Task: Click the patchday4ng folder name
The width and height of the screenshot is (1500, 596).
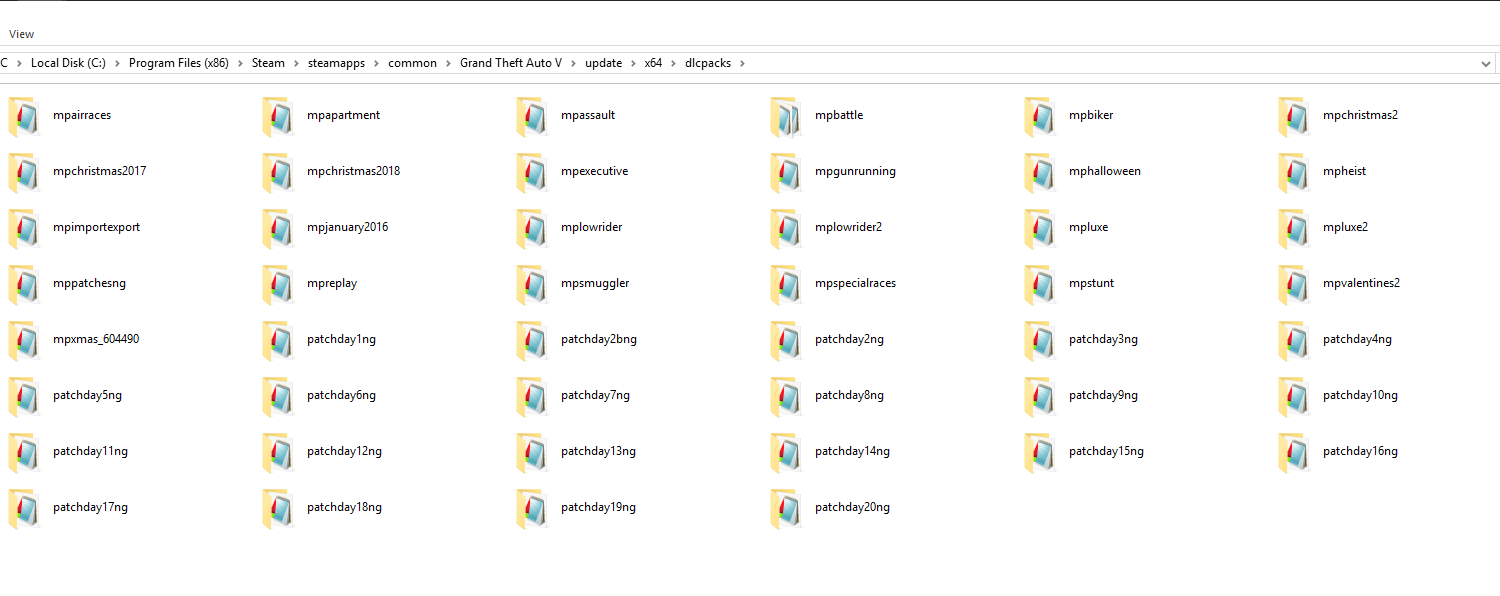Action: coord(1357,339)
